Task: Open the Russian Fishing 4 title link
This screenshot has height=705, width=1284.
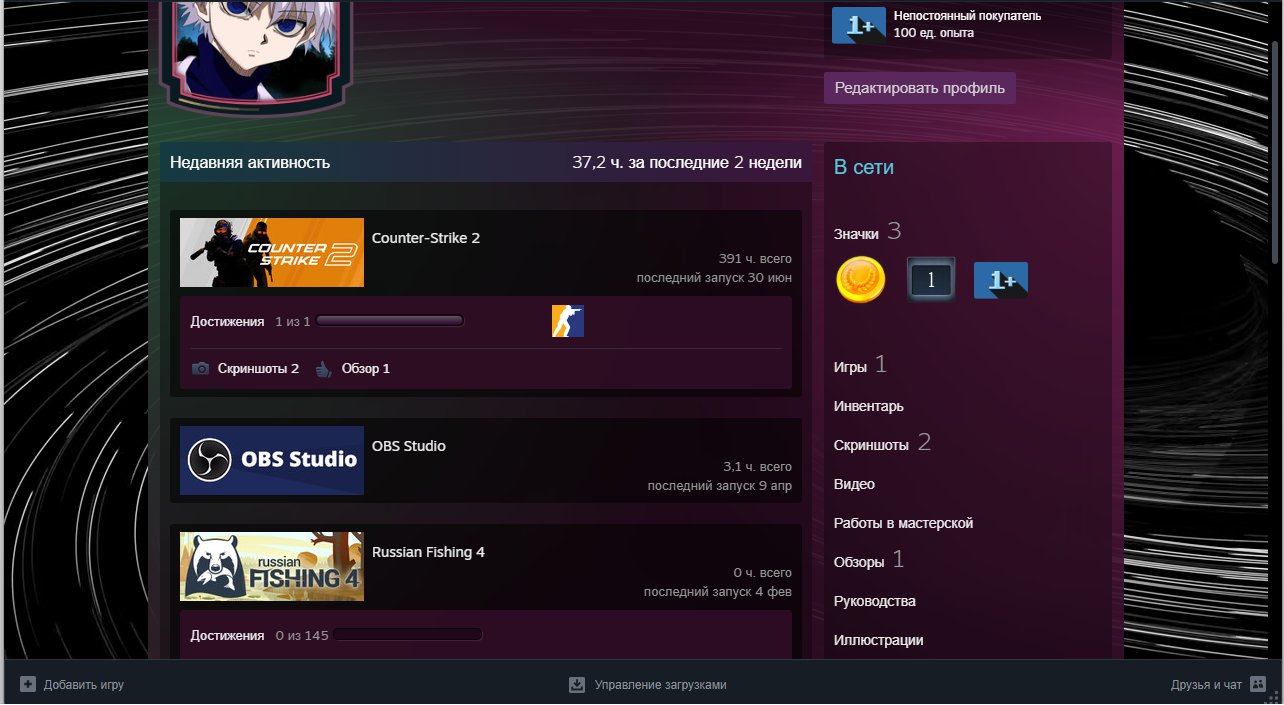Action: tap(428, 552)
